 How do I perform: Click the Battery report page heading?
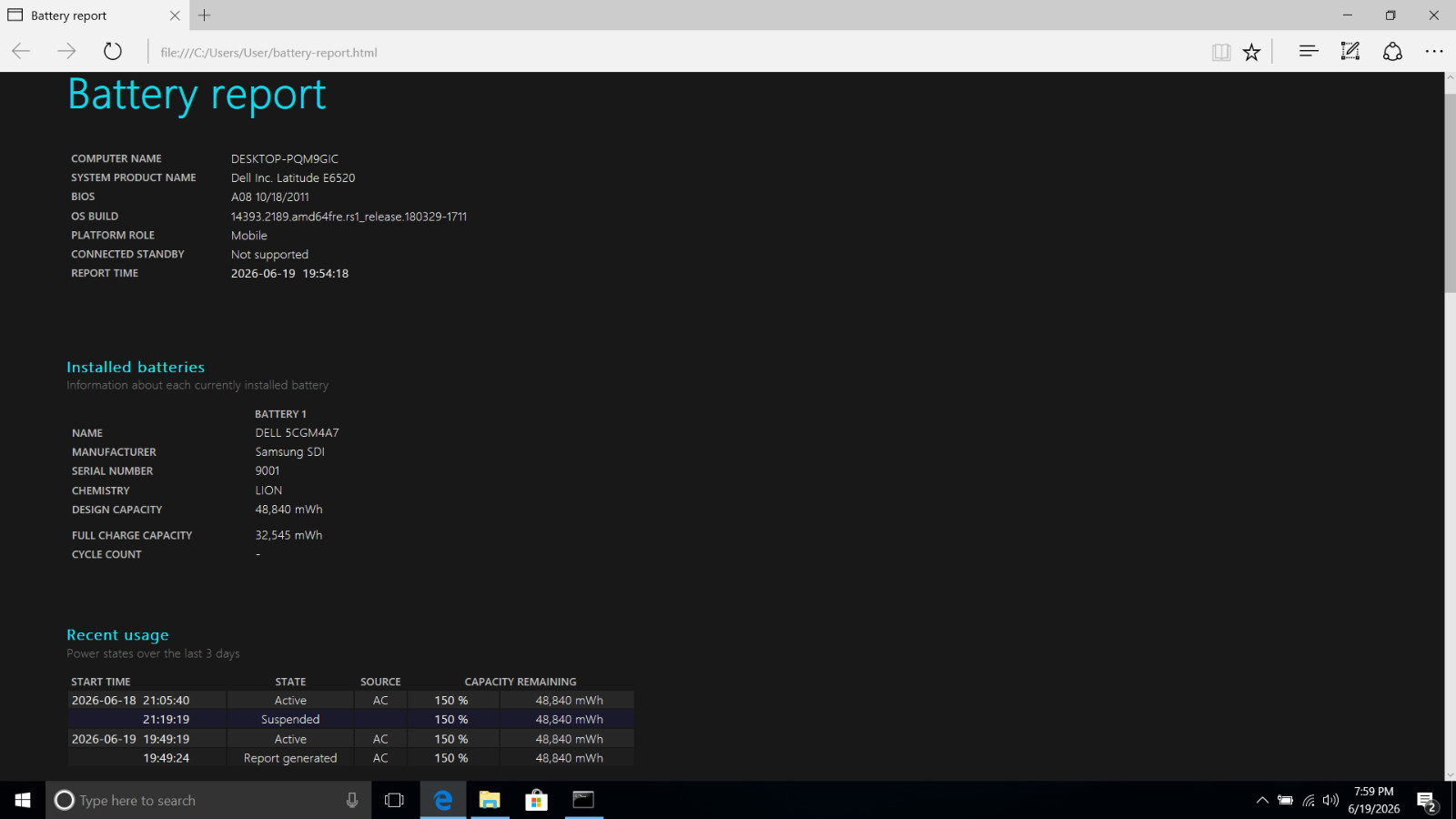pyautogui.click(x=197, y=95)
